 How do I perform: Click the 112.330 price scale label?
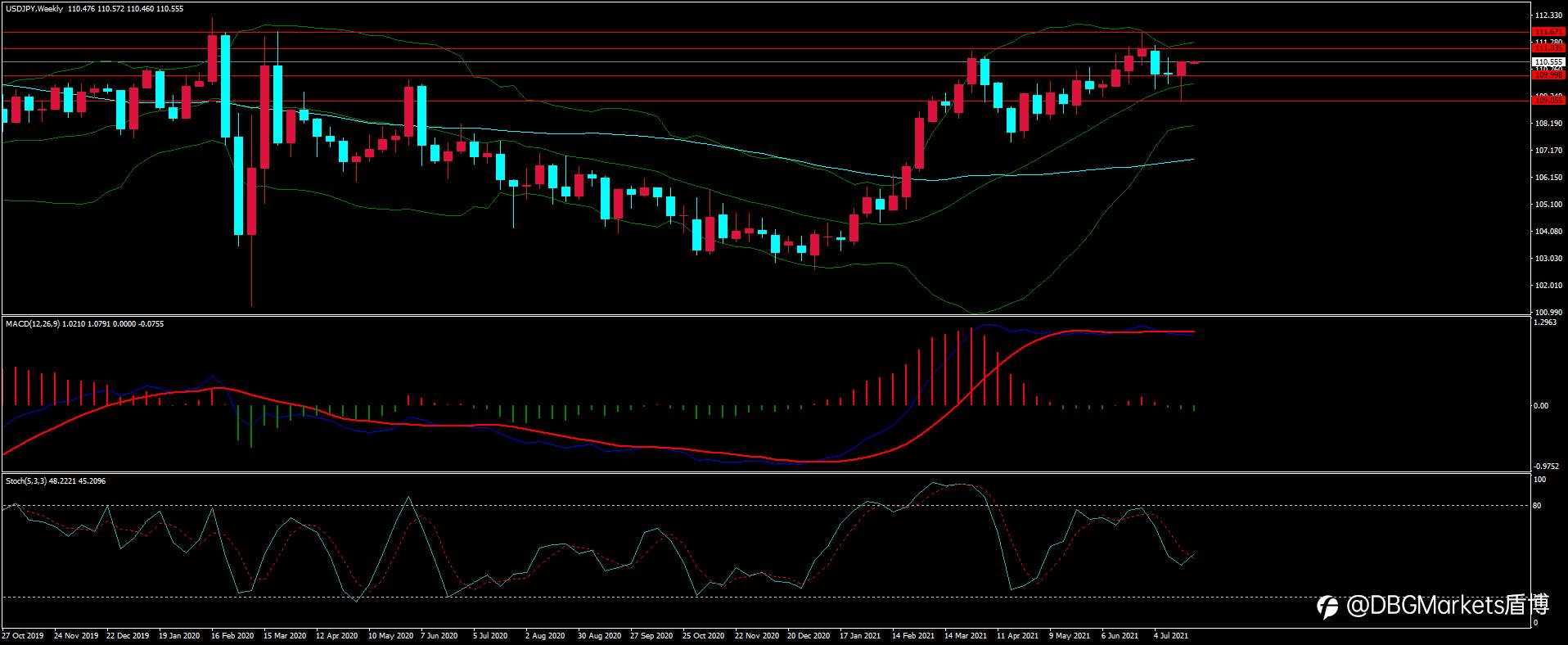1548,16
